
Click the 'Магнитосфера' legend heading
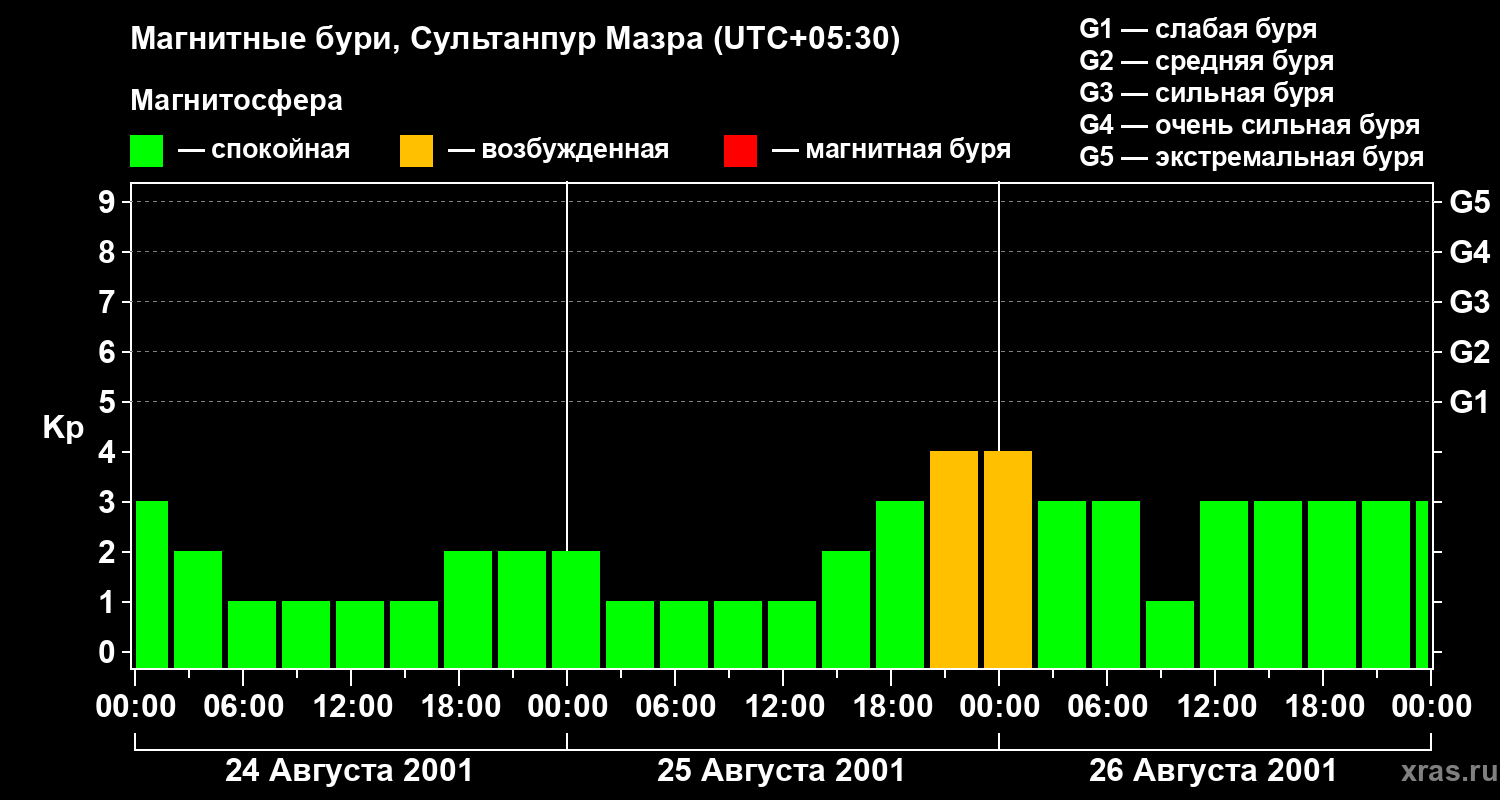pos(236,101)
